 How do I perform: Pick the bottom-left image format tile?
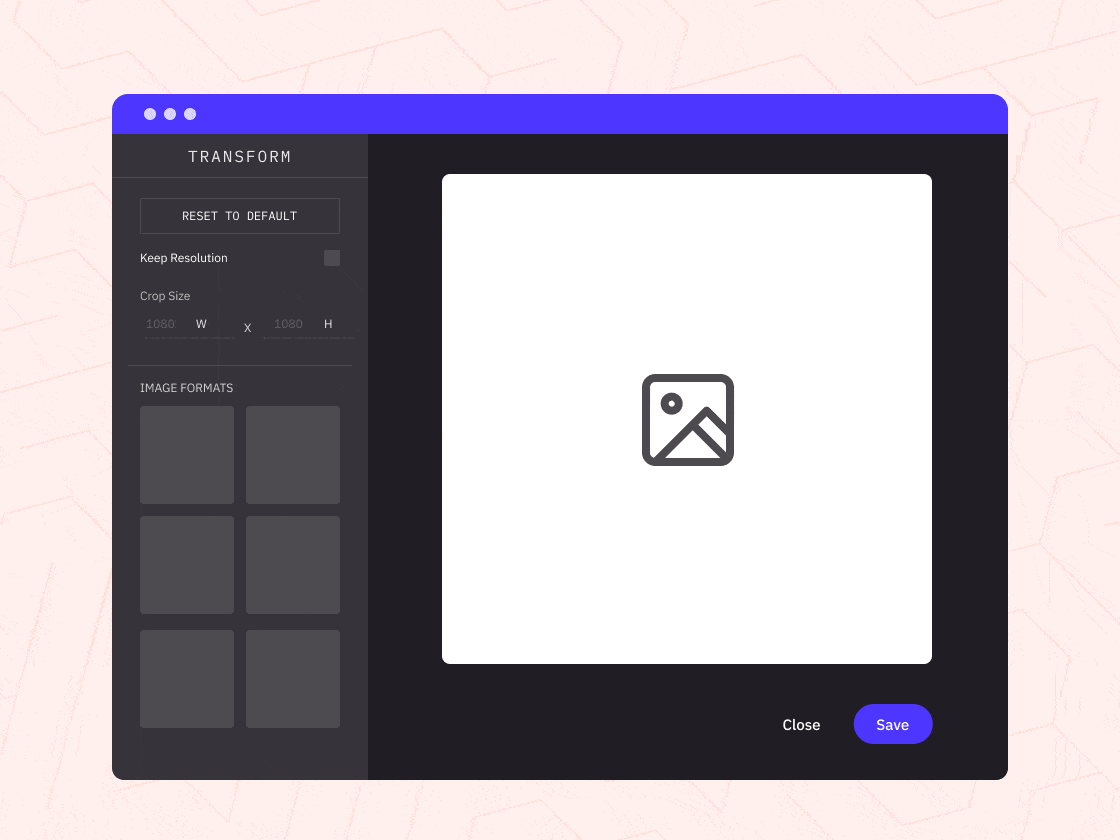click(x=187, y=679)
